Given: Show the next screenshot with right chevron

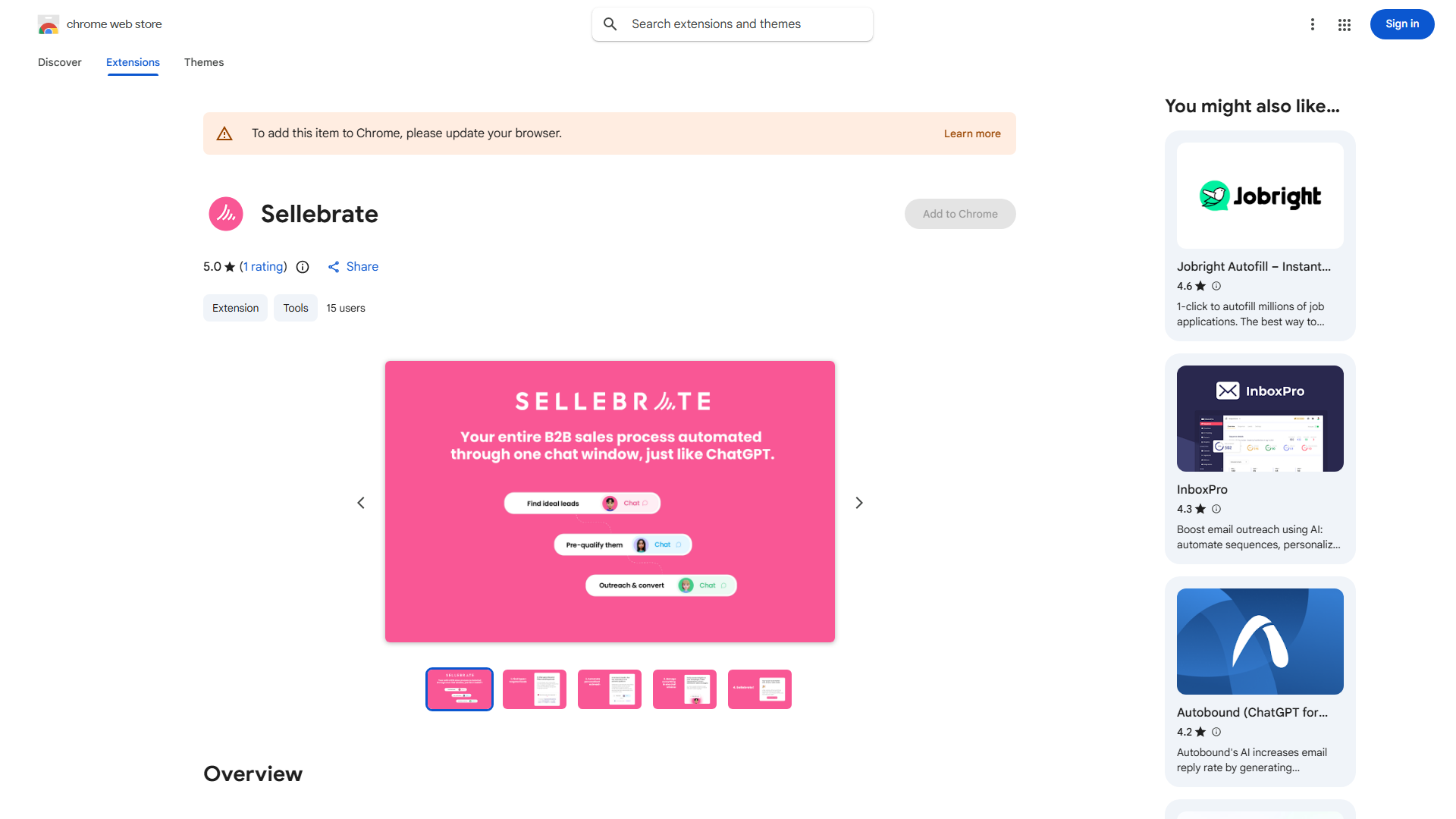Looking at the screenshot, I should click(x=859, y=503).
